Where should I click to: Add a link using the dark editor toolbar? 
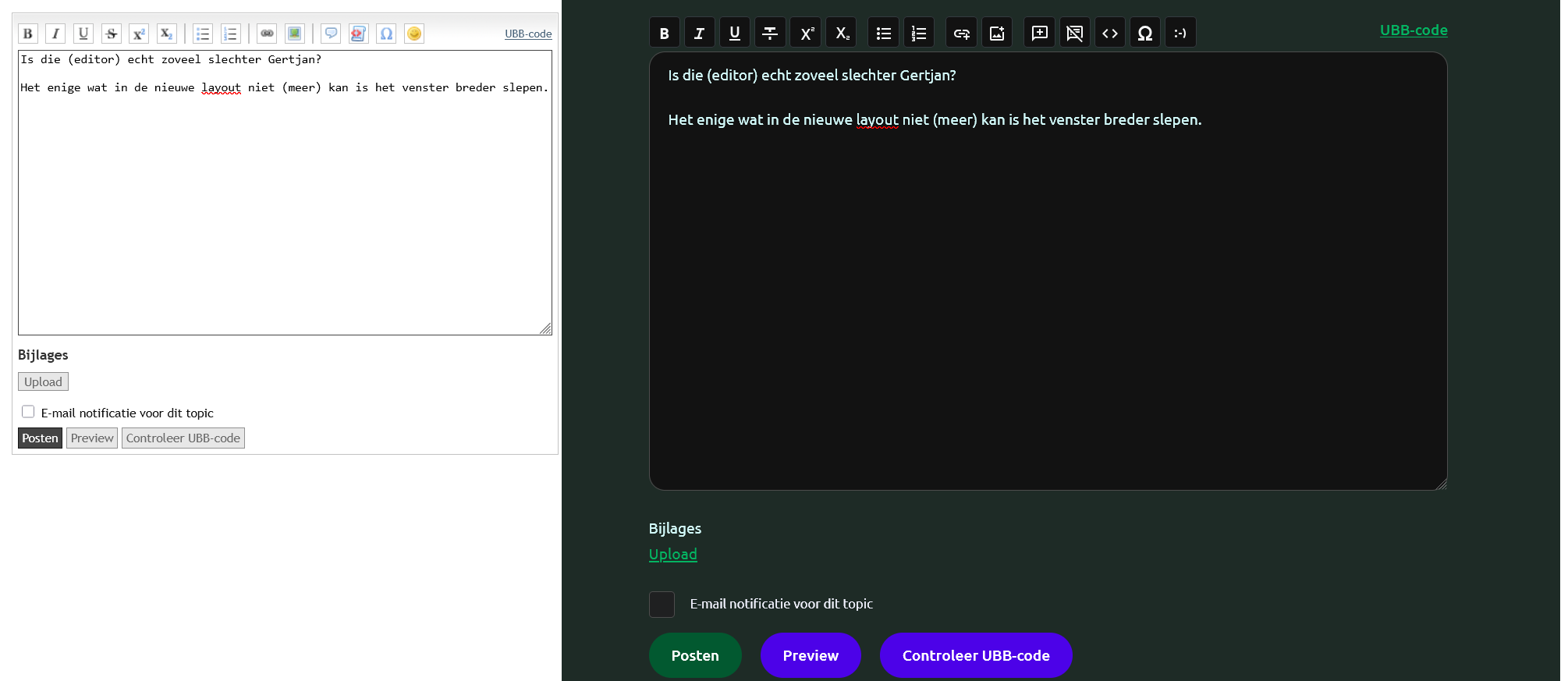pos(962,33)
